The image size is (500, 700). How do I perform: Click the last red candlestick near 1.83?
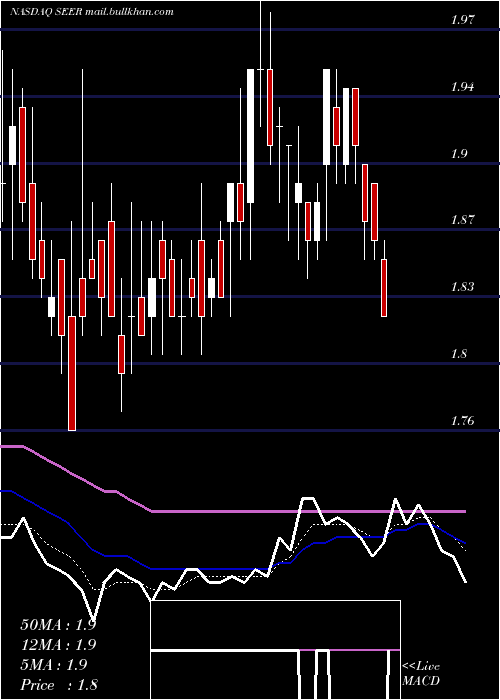(384, 288)
